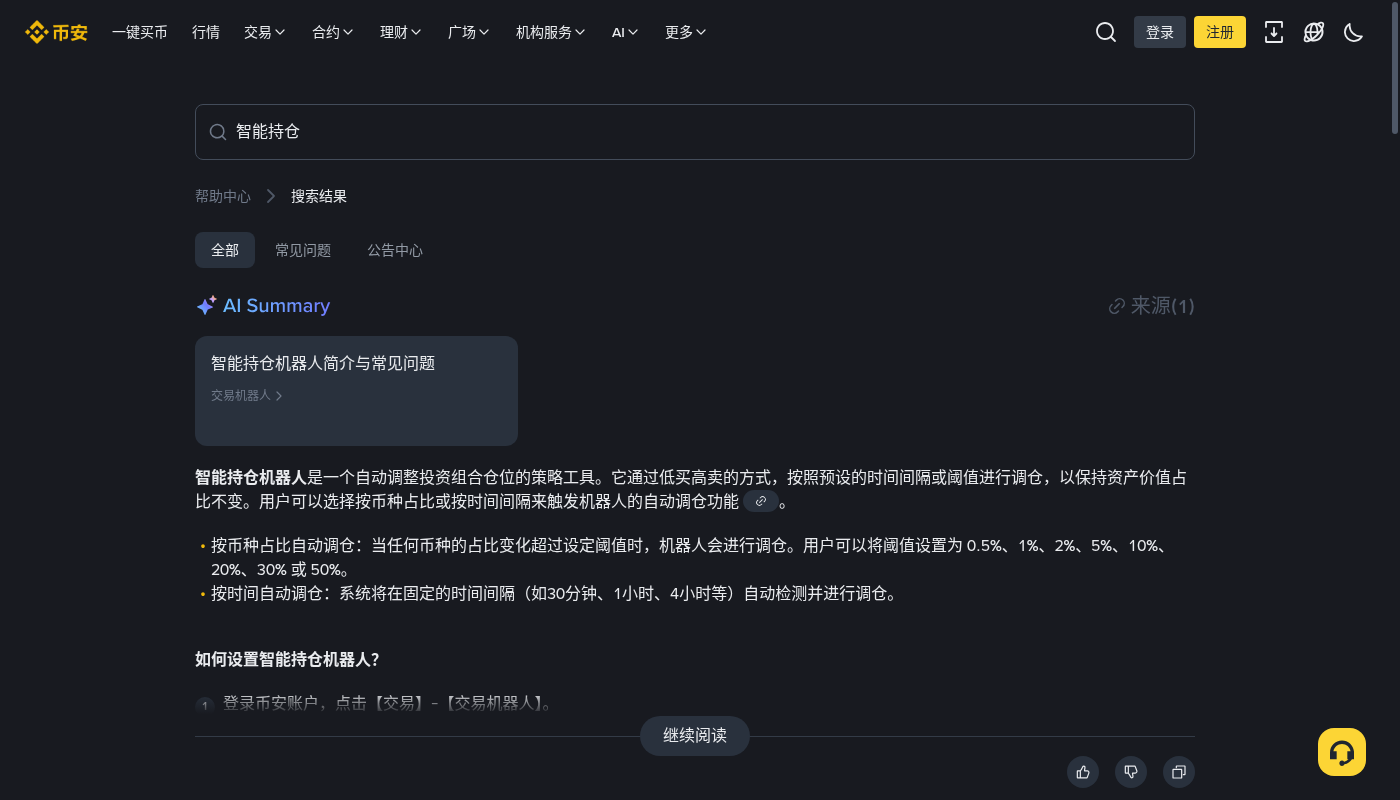This screenshot has width=1400, height=800.
Task: Click the Binance 币安 logo
Action: point(56,32)
